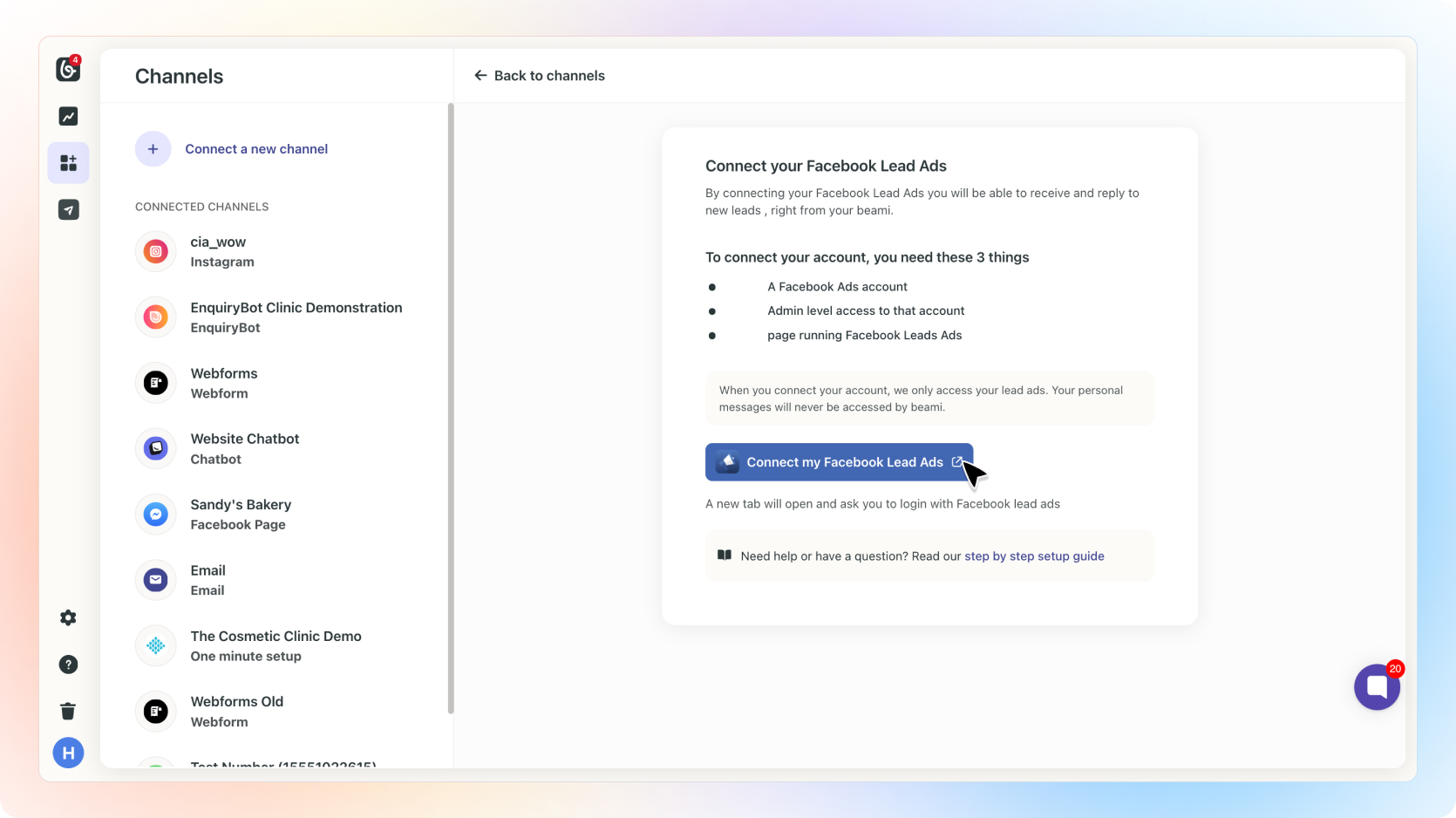Click The Cosmetic Clinic Demo icon
The height and width of the screenshot is (818, 1456).
156,645
